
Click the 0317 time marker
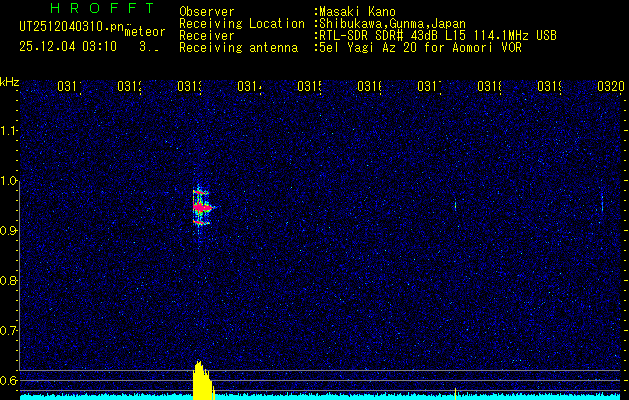[429, 87]
